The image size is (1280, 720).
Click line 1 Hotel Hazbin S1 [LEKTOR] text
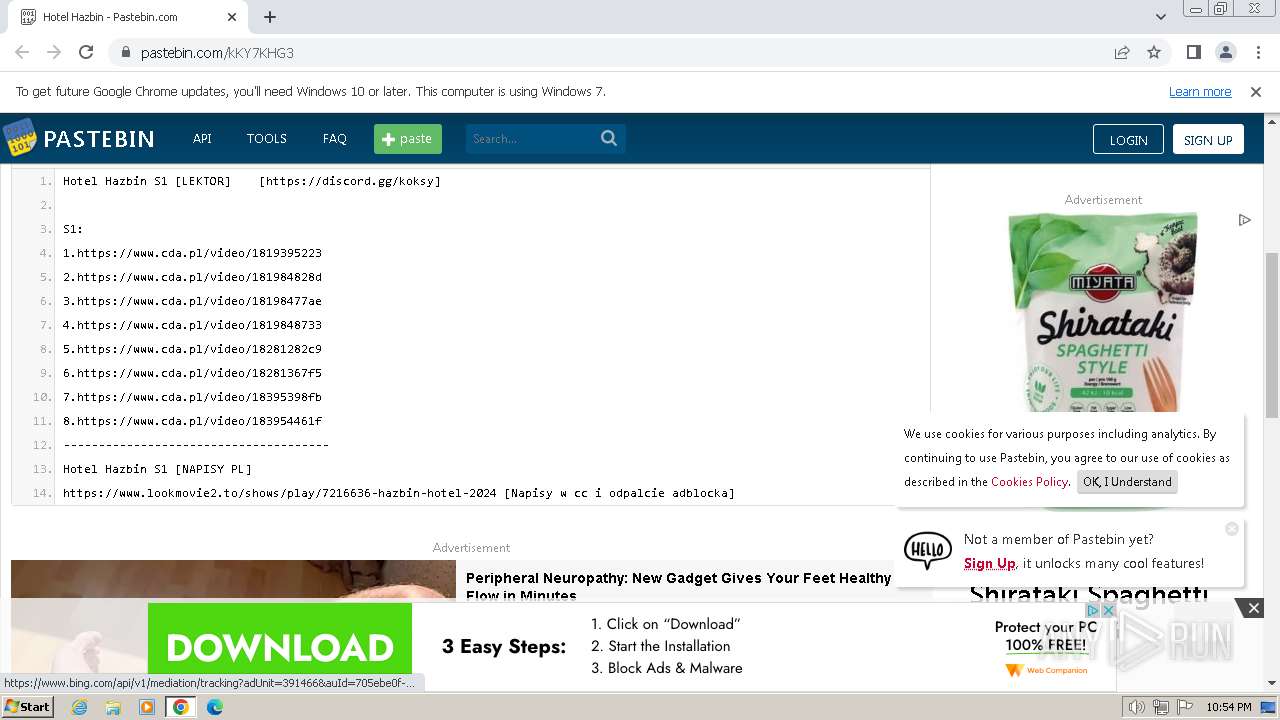[147, 181]
